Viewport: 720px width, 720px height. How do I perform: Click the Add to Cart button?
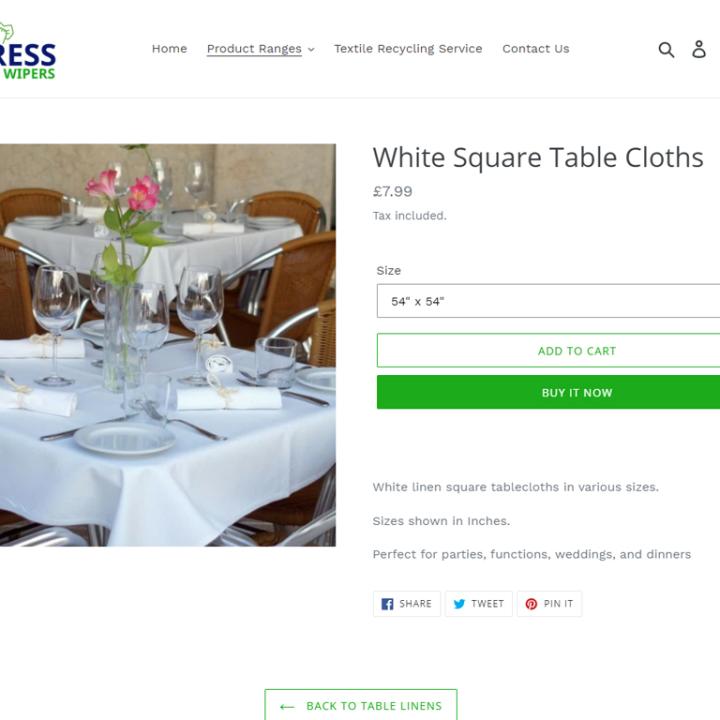548,350
